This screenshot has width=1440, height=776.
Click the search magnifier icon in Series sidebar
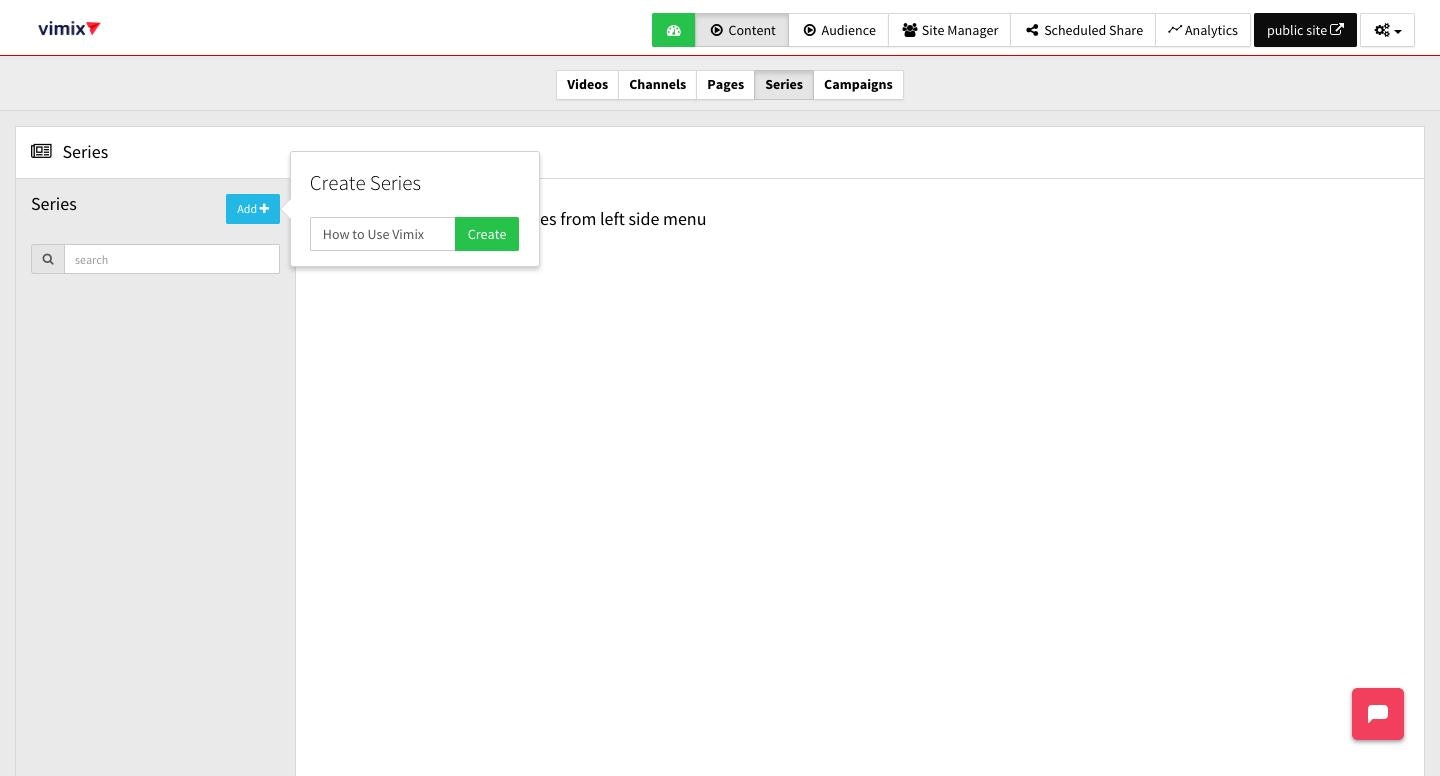(48, 259)
